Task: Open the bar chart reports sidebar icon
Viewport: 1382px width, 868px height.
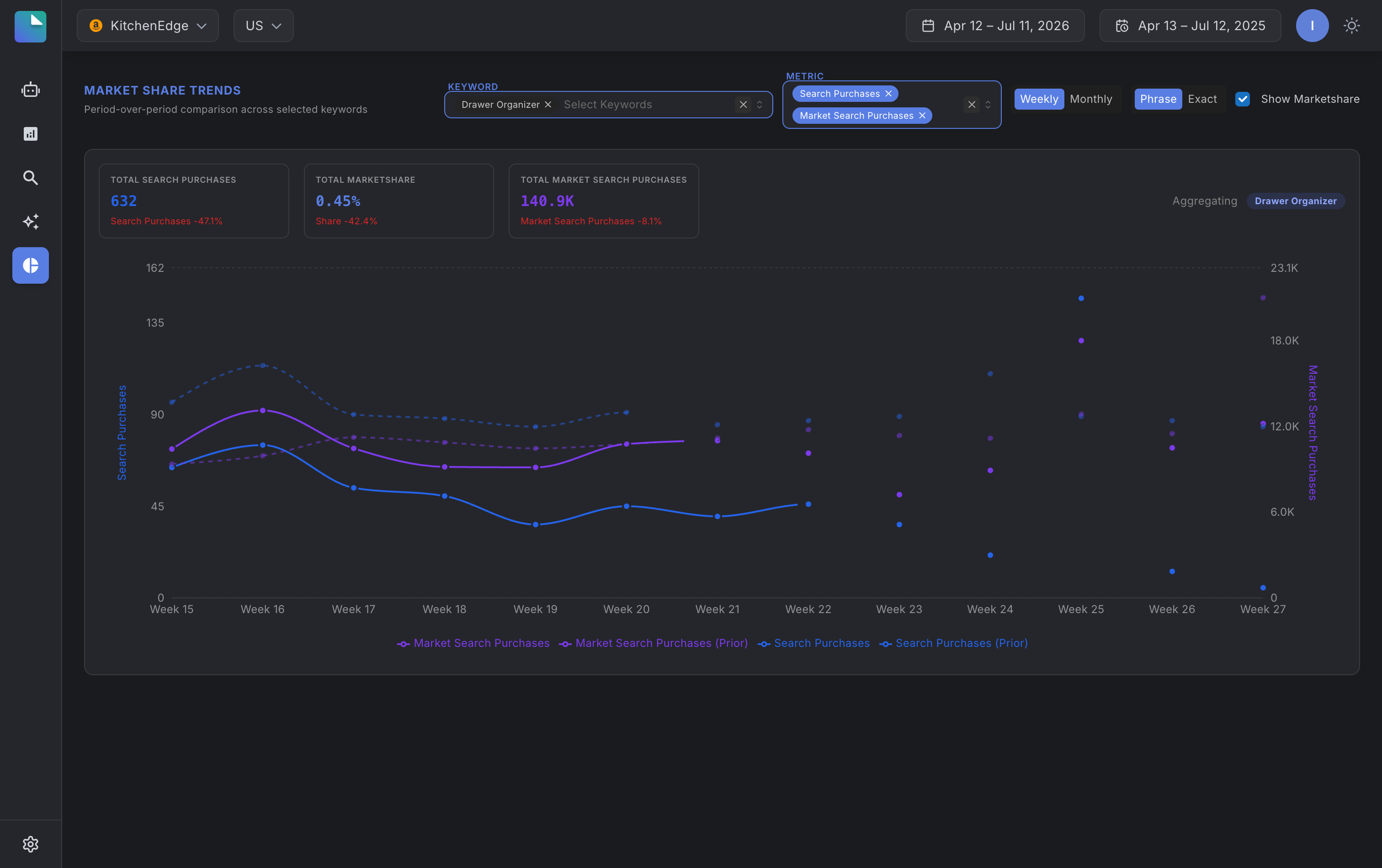Action: tap(31, 134)
